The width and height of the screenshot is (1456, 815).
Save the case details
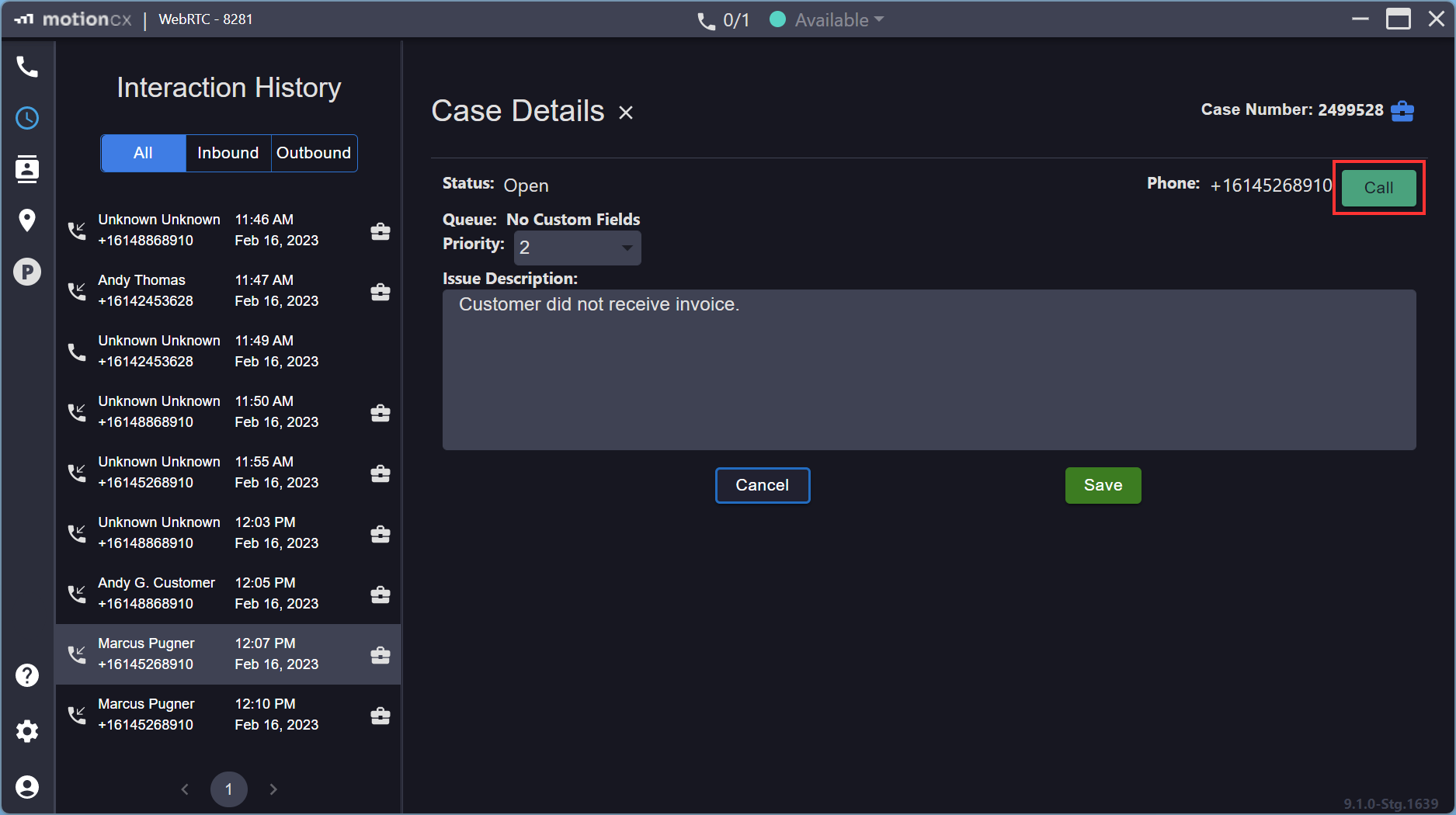[x=1103, y=485]
